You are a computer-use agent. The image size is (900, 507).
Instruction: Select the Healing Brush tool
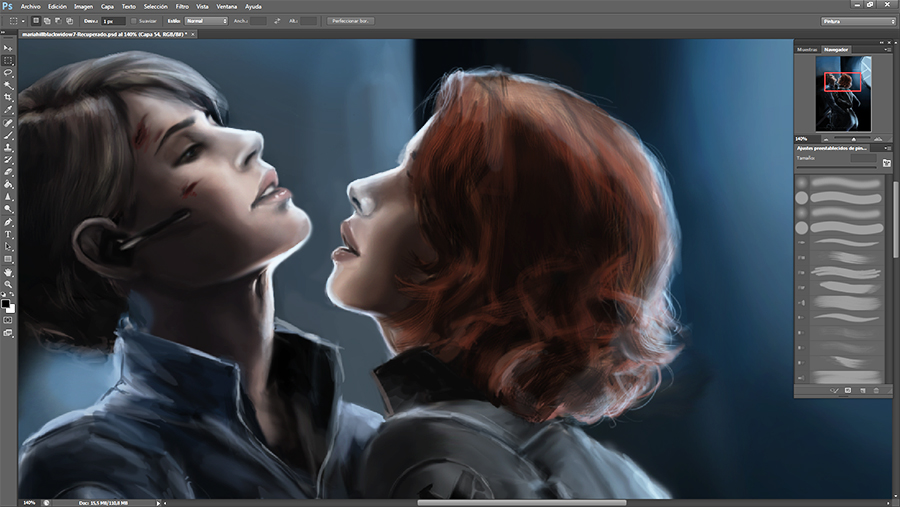pyautogui.click(x=8, y=123)
